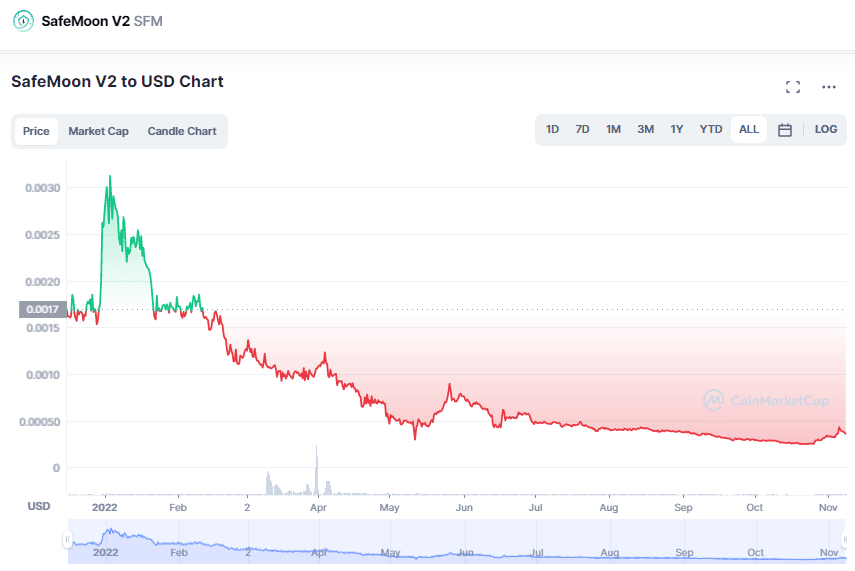Click the Apr x-axis label
Image resolution: width=855 pixels, height=571 pixels.
318,507
